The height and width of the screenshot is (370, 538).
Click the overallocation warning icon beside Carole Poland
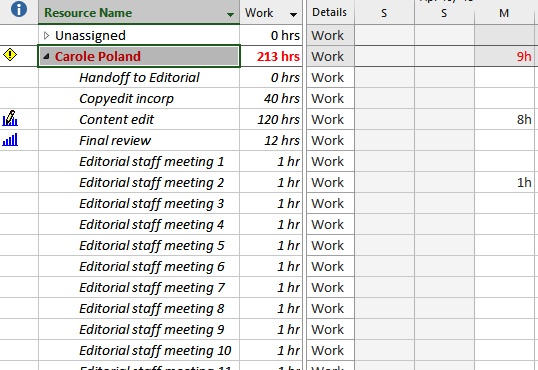[x=10, y=55]
